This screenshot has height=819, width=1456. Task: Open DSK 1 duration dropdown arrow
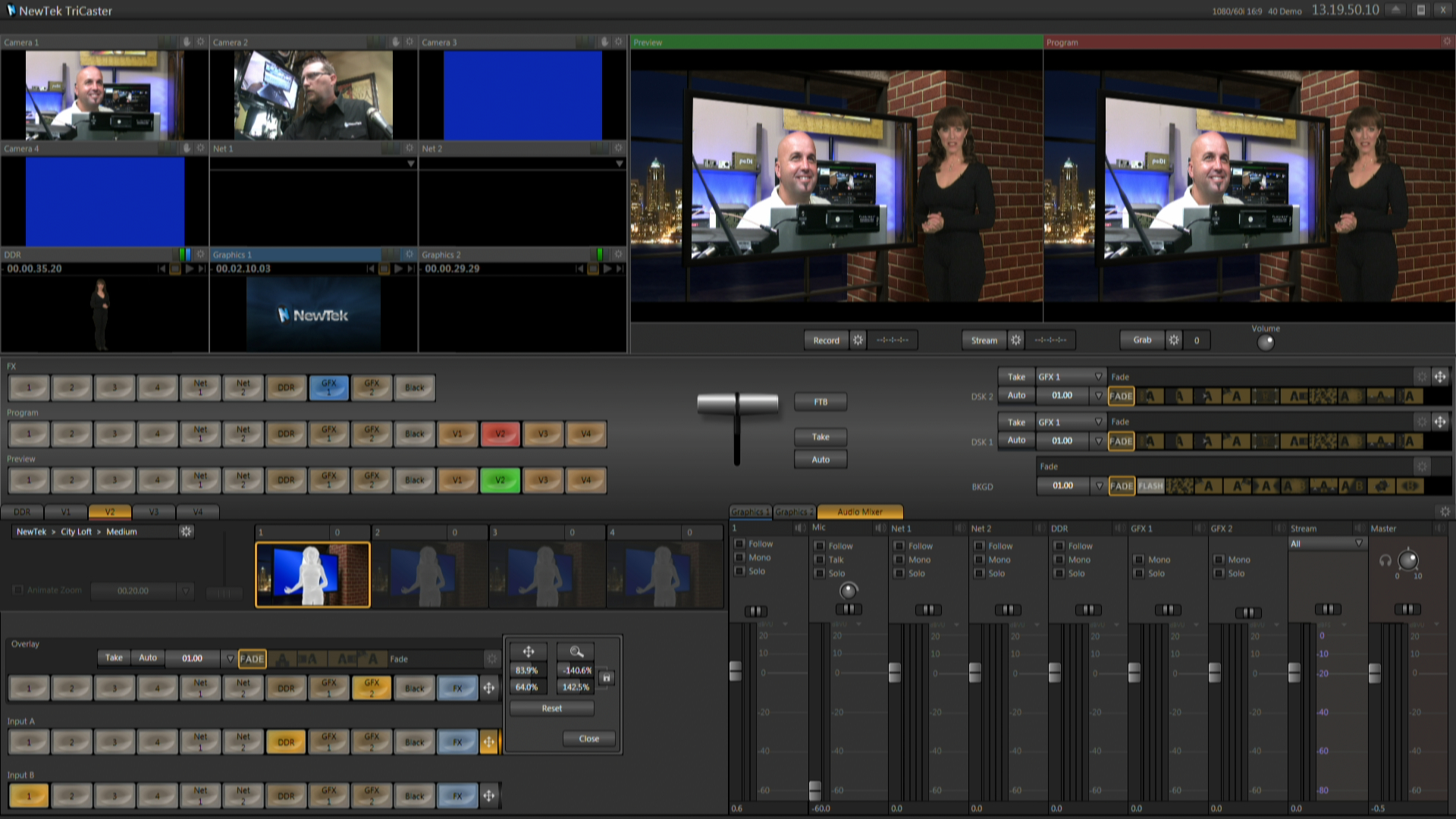[1098, 441]
